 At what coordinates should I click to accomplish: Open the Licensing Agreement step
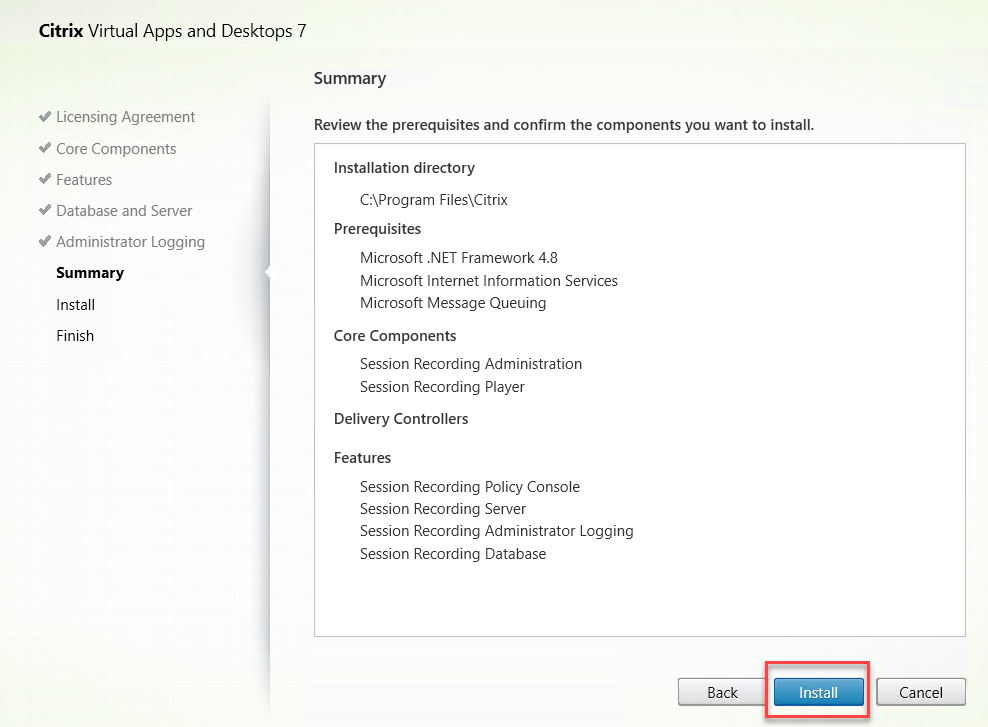pyautogui.click(x=126, y=117)
